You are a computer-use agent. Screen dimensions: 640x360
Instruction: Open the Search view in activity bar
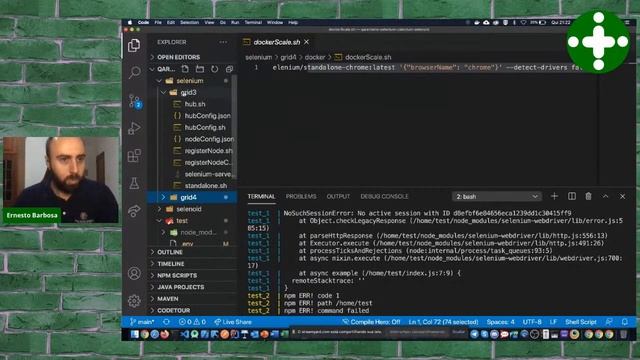(x=134, y=72)
